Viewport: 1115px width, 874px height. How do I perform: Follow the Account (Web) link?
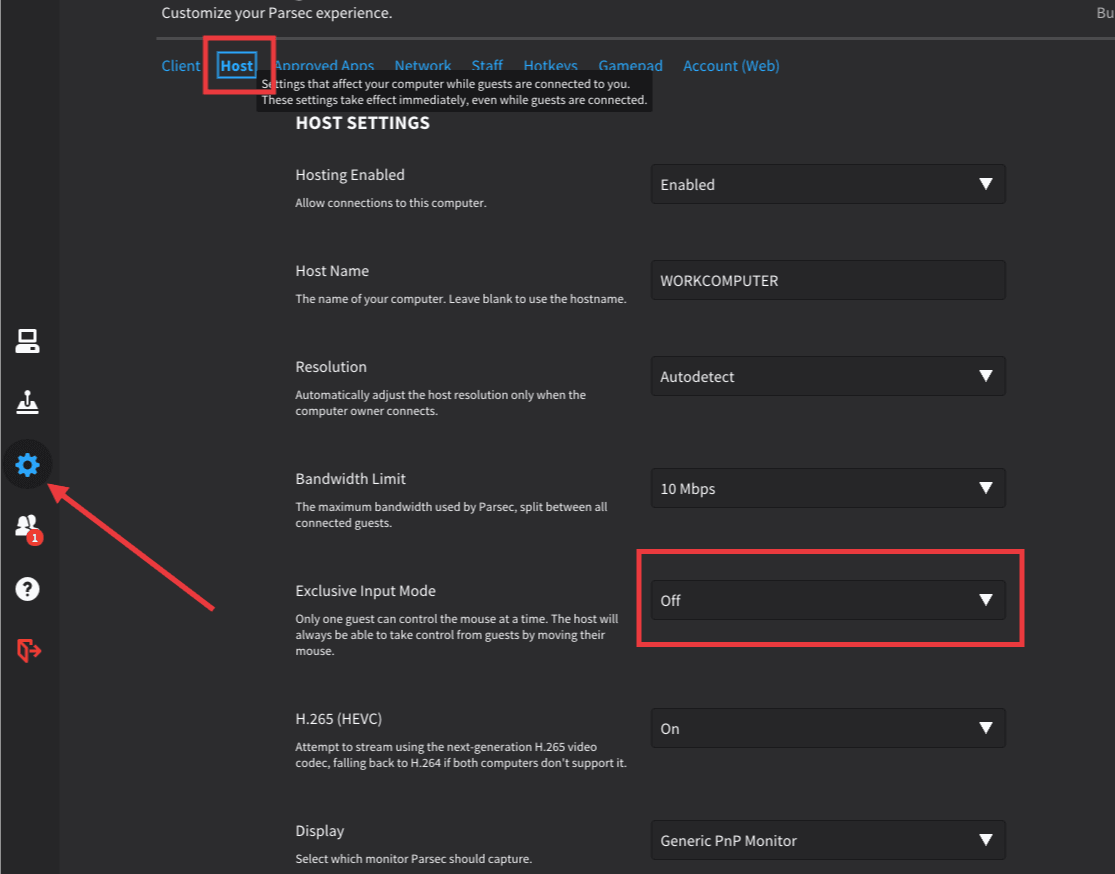click(x=731, y=66)
